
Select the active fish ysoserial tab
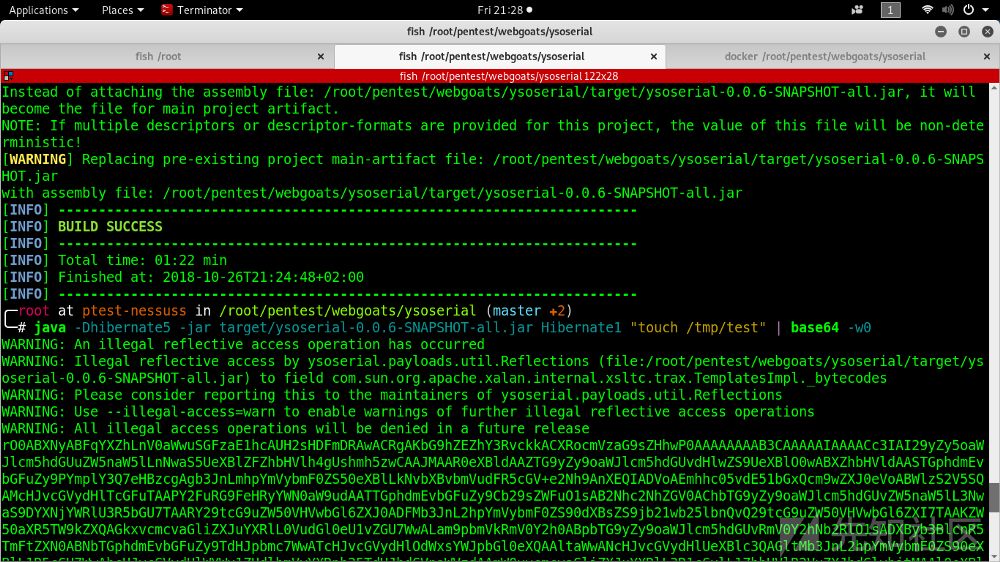pos(492,56)
